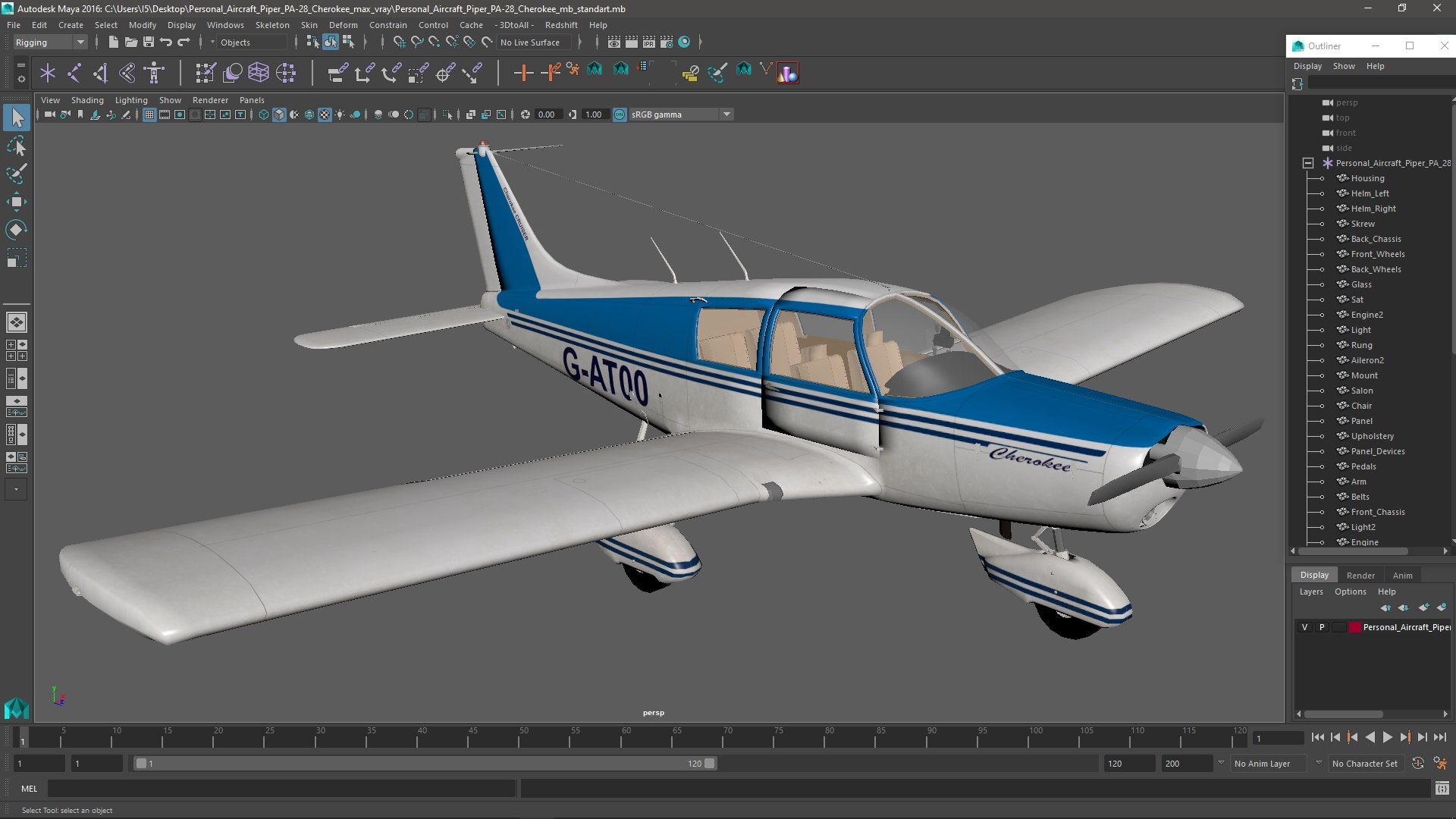Open the Deform menu

click(x=343, y=25)
